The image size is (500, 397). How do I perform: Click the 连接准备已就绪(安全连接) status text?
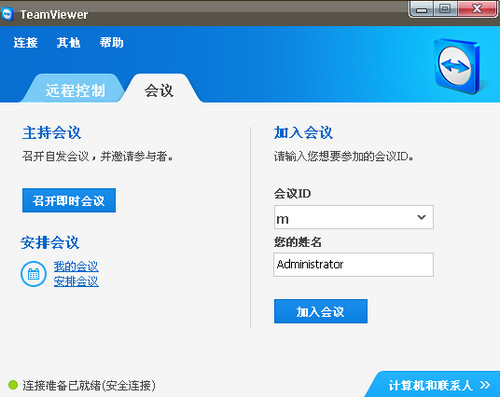click(89, 385)
